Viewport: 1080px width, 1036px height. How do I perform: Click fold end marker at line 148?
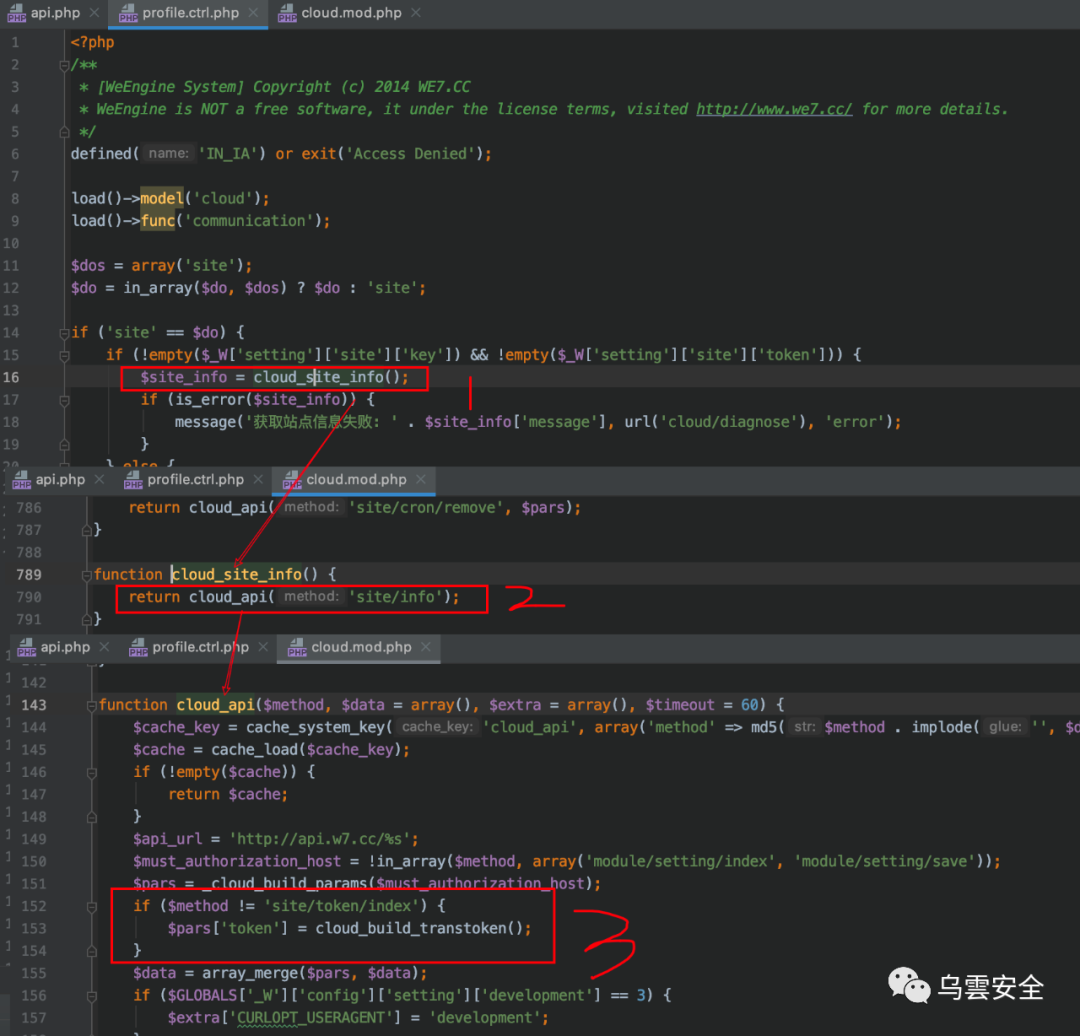pos(92,818)
